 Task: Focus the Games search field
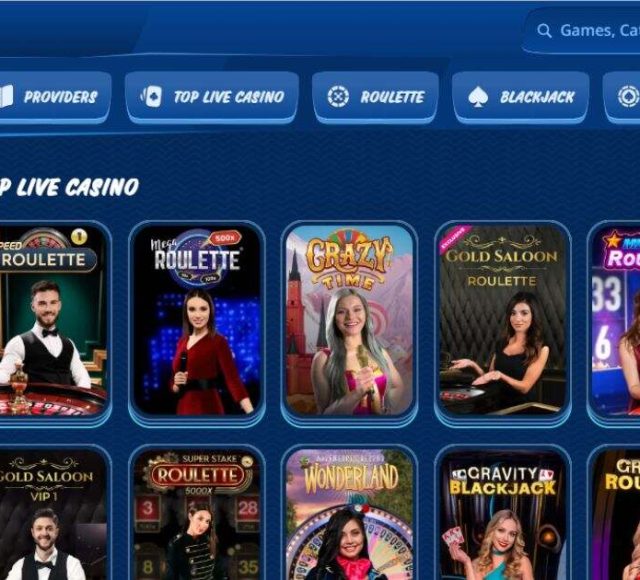click(583, 31)
